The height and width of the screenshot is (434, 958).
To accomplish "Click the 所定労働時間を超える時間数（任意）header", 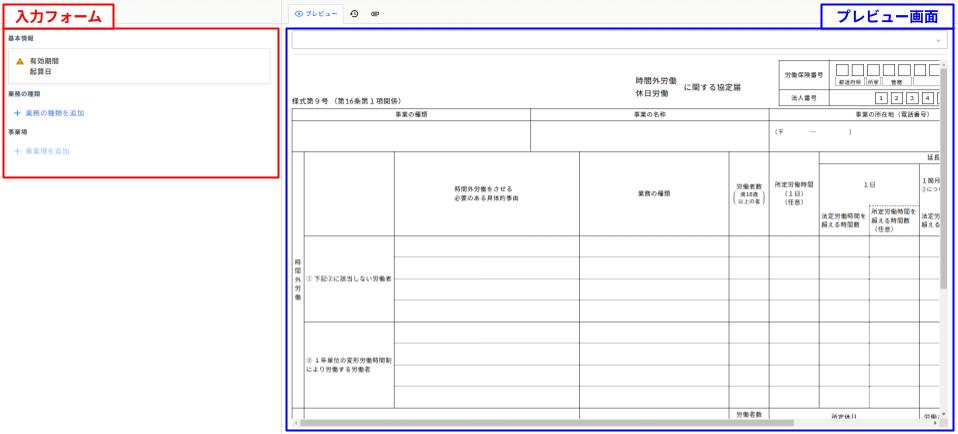I will (894, 220).
